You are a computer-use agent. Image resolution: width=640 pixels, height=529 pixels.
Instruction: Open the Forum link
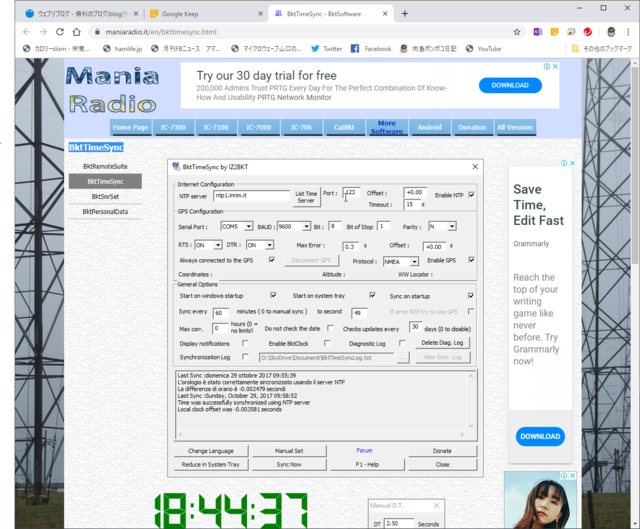[364, 450]
